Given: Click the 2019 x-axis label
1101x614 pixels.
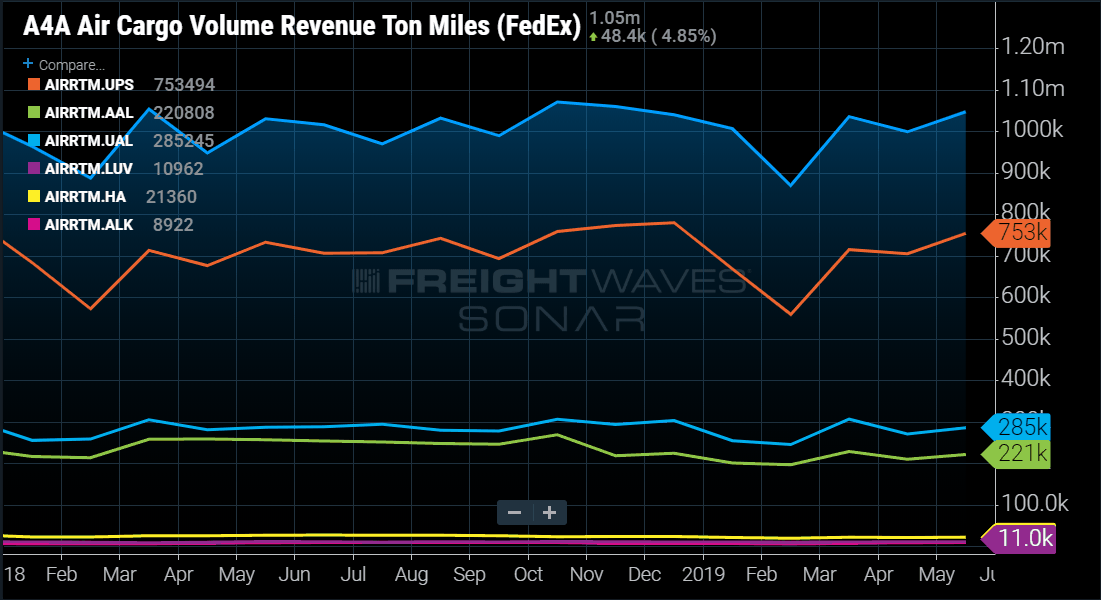Looking at the screenshot, I should pyautogui.click(x=704, y=575).
